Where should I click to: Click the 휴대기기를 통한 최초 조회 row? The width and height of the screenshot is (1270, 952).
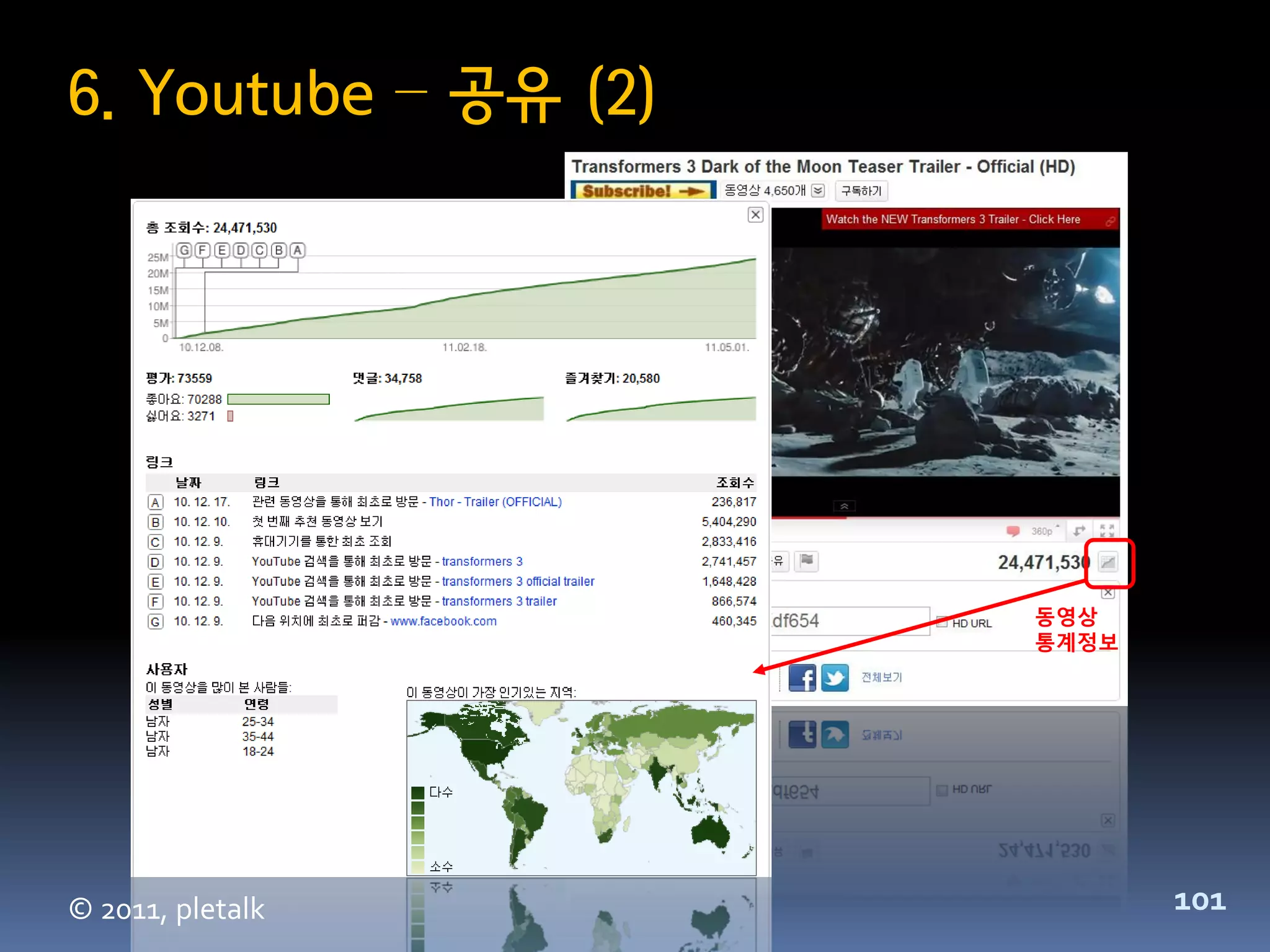[451, 542]
